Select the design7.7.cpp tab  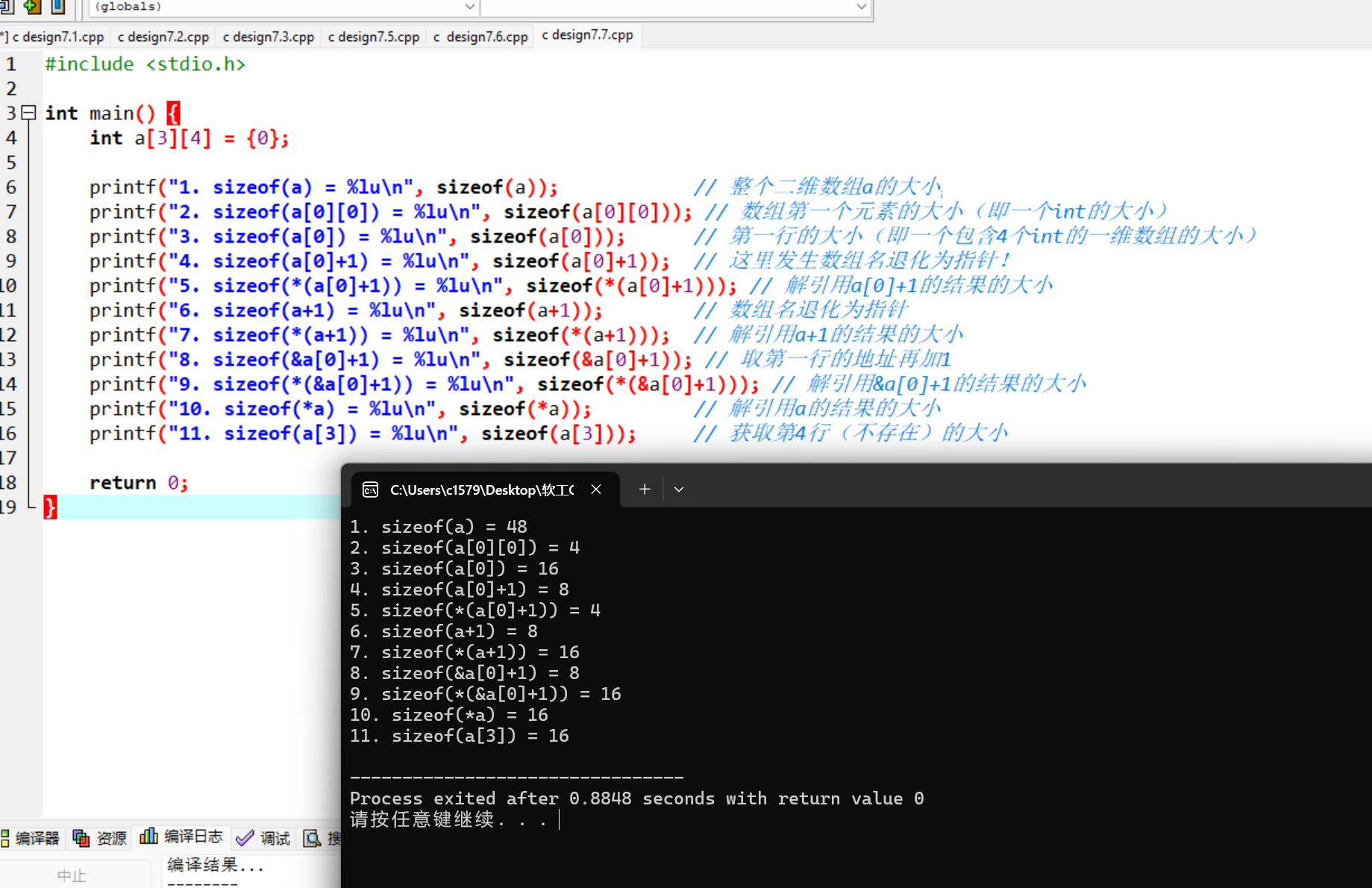[587, 35]
